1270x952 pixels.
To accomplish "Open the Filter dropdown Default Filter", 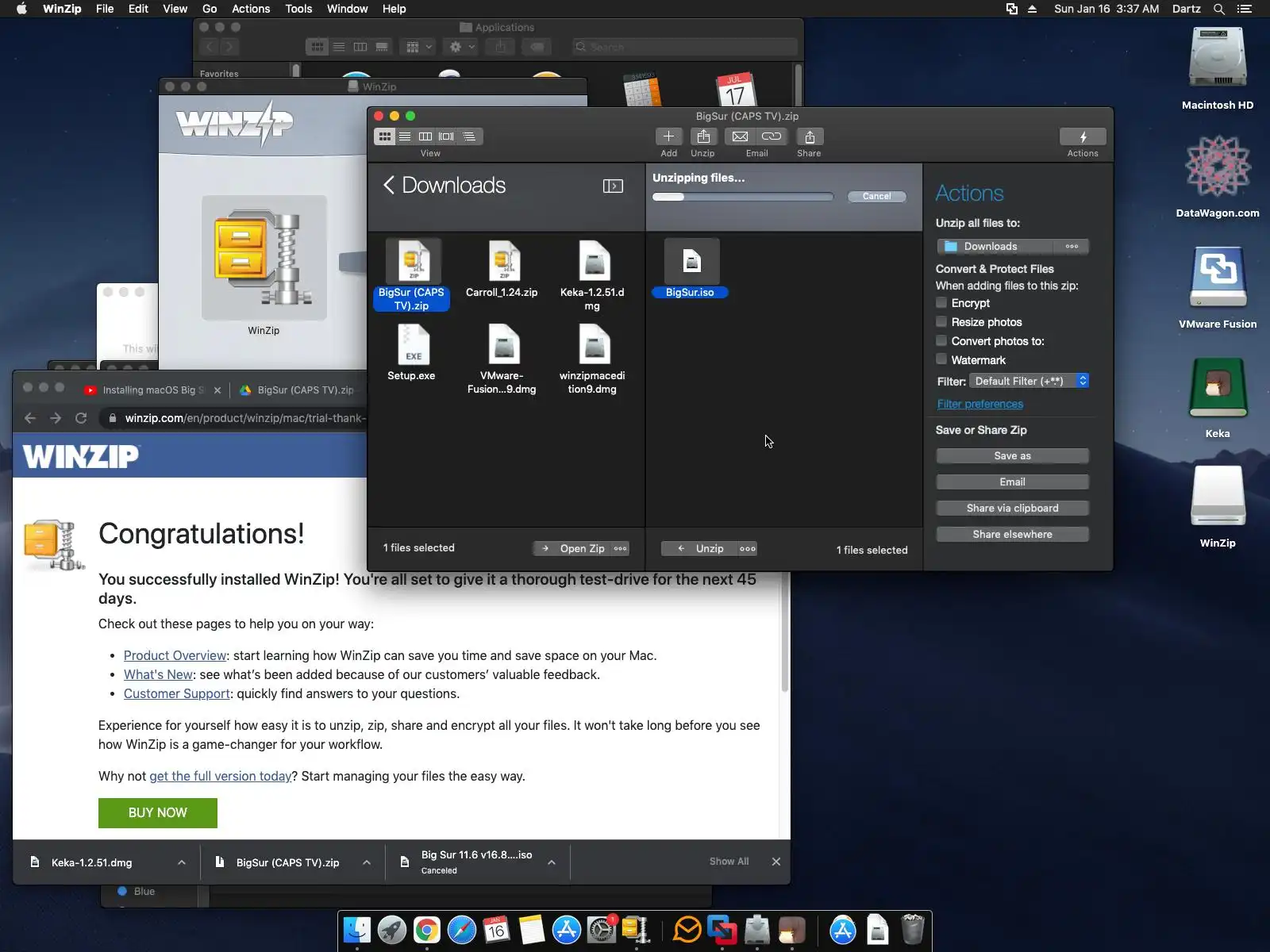I will 1029,381.
